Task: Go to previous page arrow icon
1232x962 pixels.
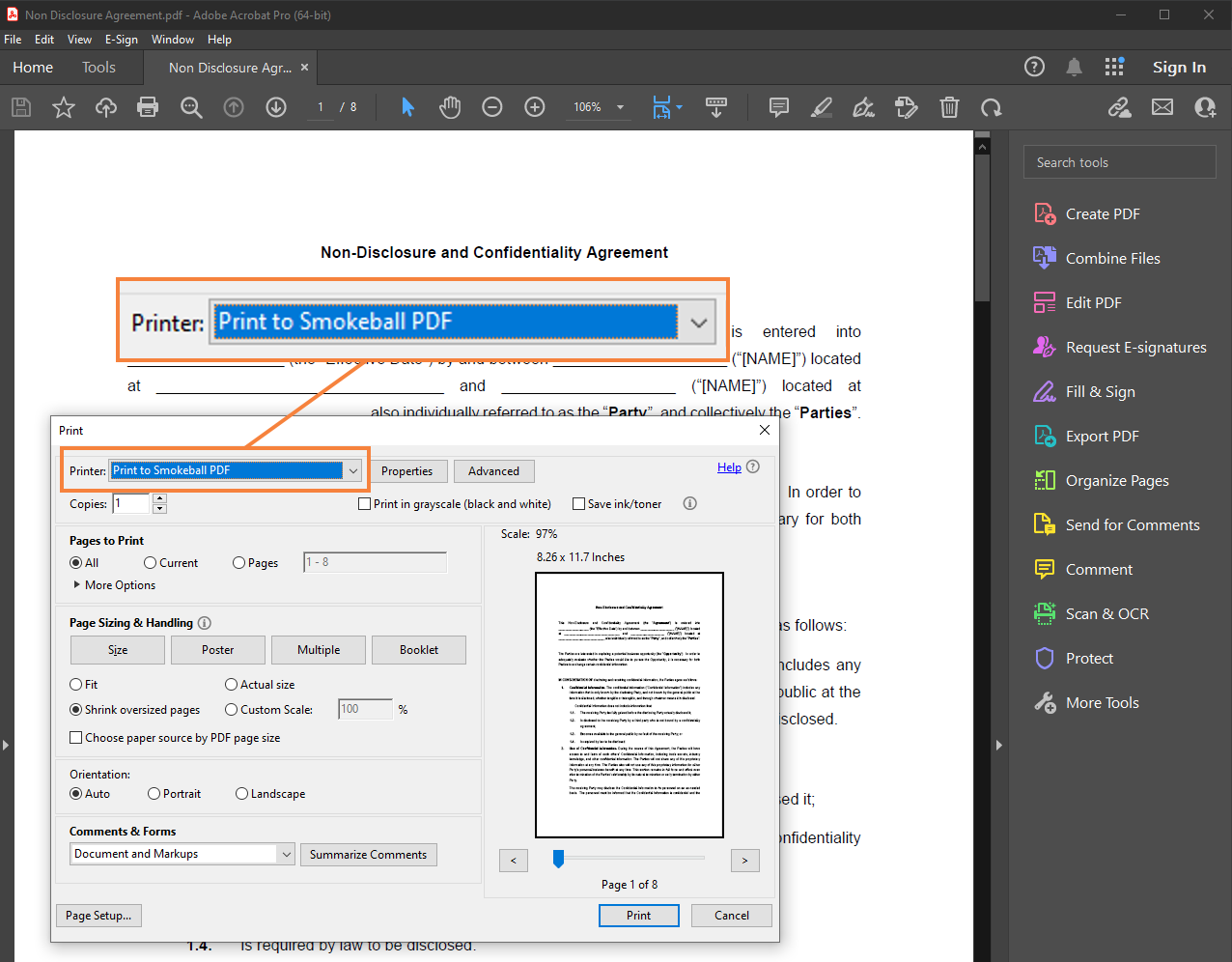Action: pos(234,107)
